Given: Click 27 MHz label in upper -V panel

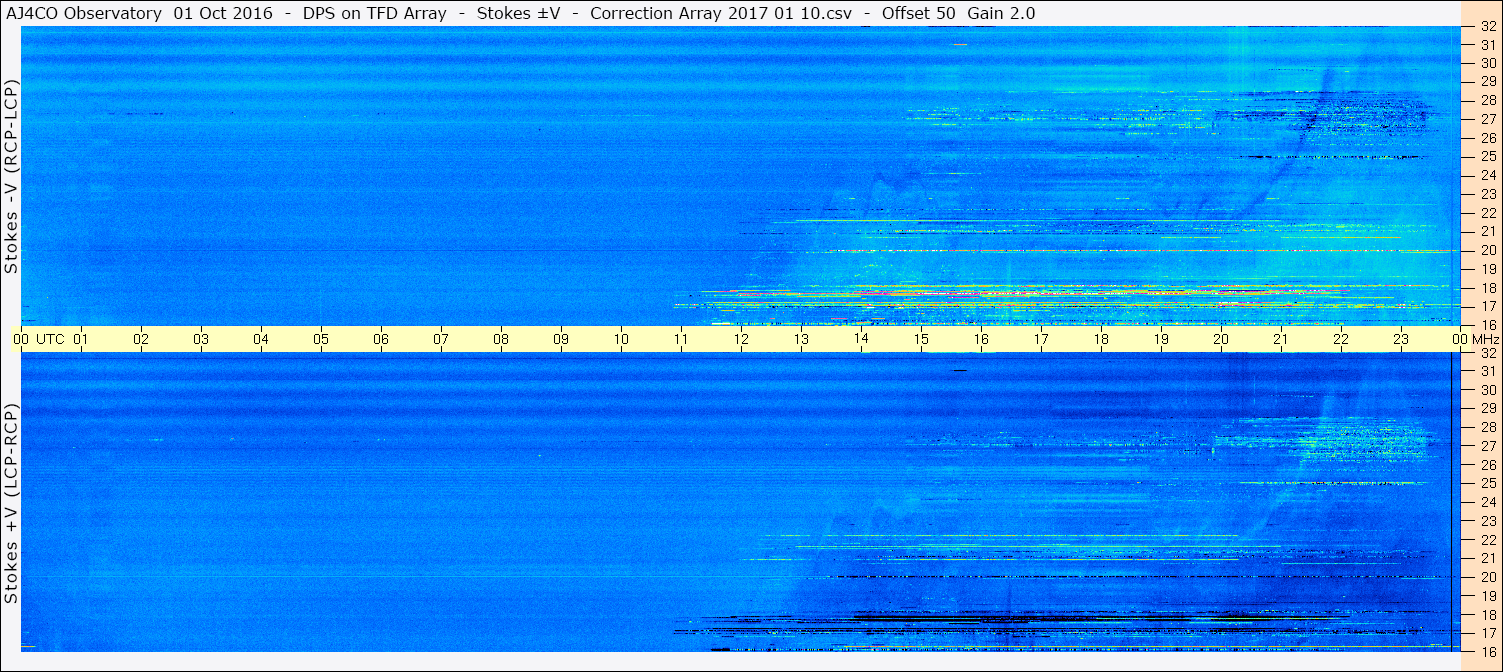Looking at the screenshot, I should [x=1488, y=119].
